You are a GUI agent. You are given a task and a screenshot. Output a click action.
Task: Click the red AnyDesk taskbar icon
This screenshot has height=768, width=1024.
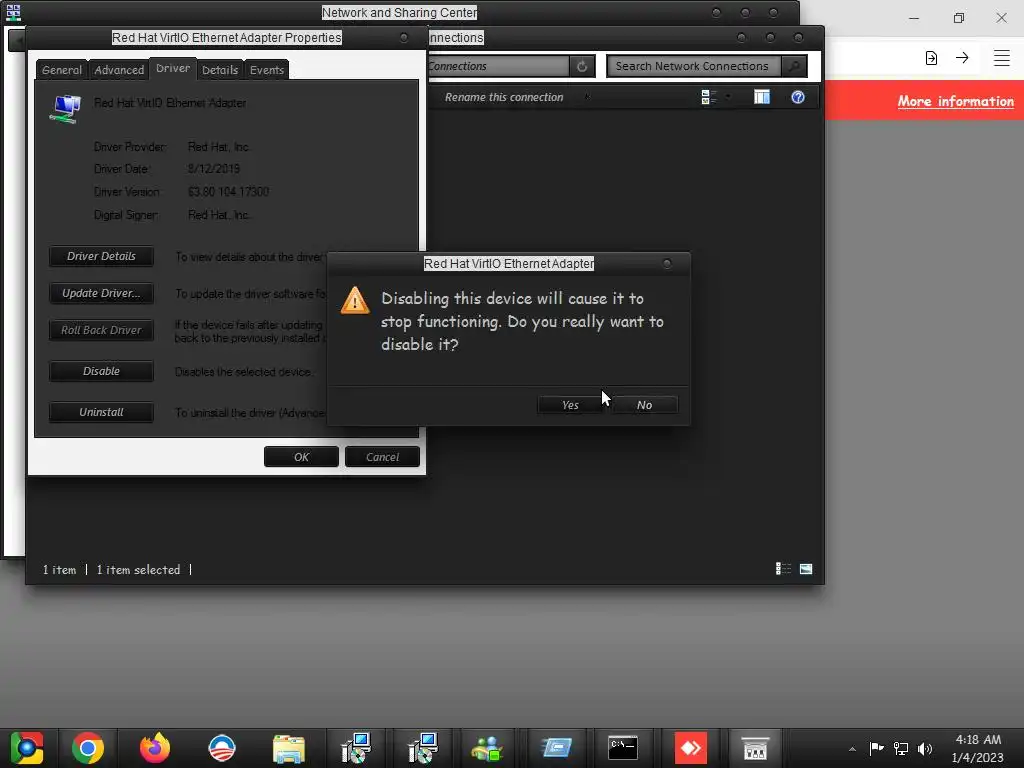point(690,748)
